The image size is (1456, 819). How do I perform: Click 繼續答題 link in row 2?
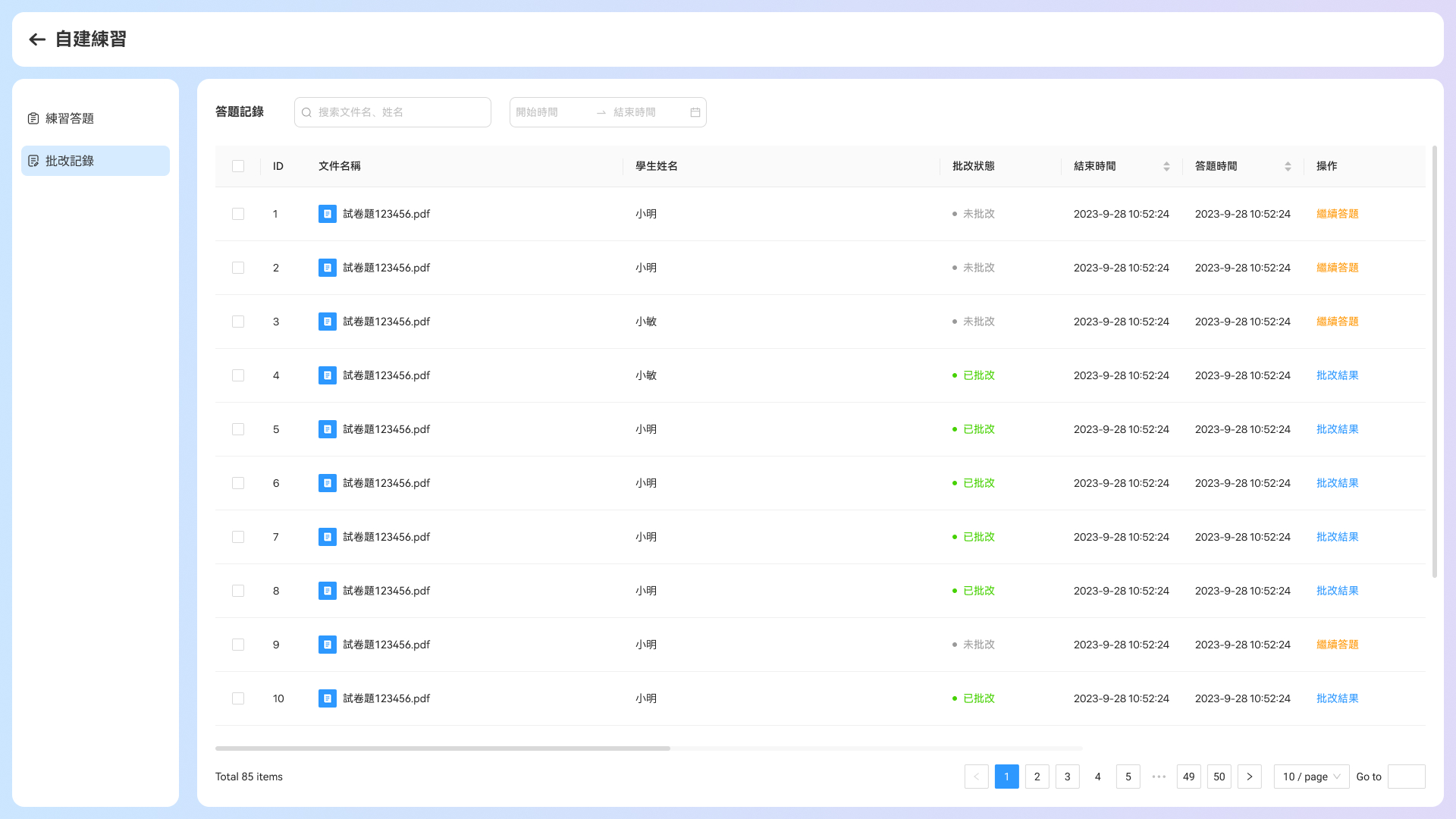pyautogui.click(x=1338, y=268)
